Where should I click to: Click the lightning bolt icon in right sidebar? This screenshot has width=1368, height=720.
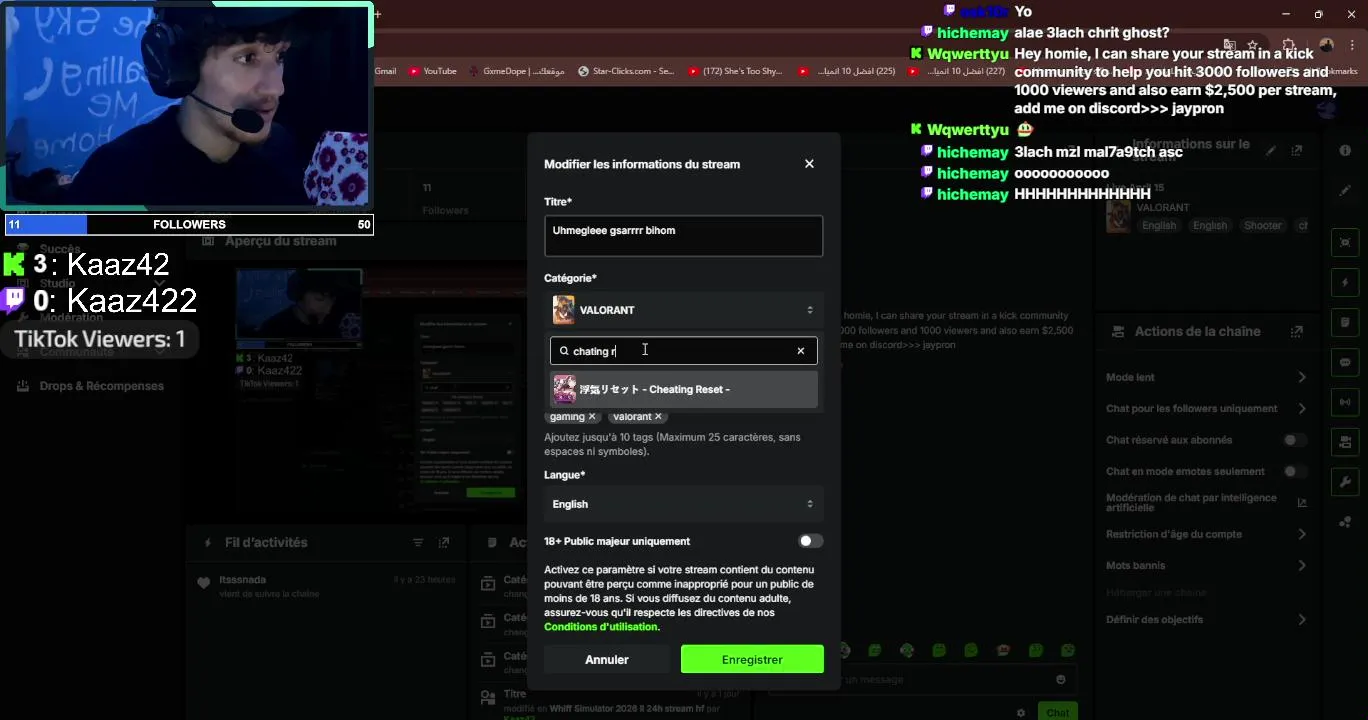pos(1345,283)
